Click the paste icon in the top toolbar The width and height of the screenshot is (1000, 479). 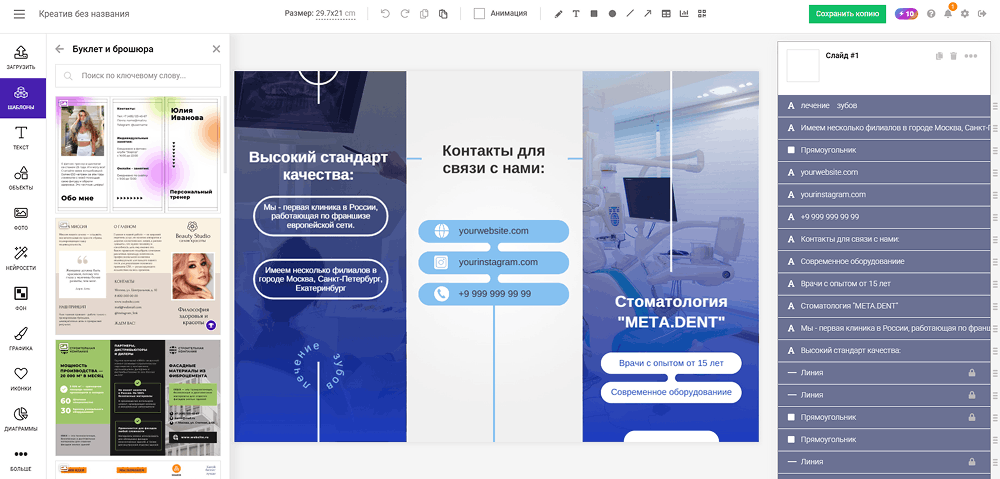point(443,13)
